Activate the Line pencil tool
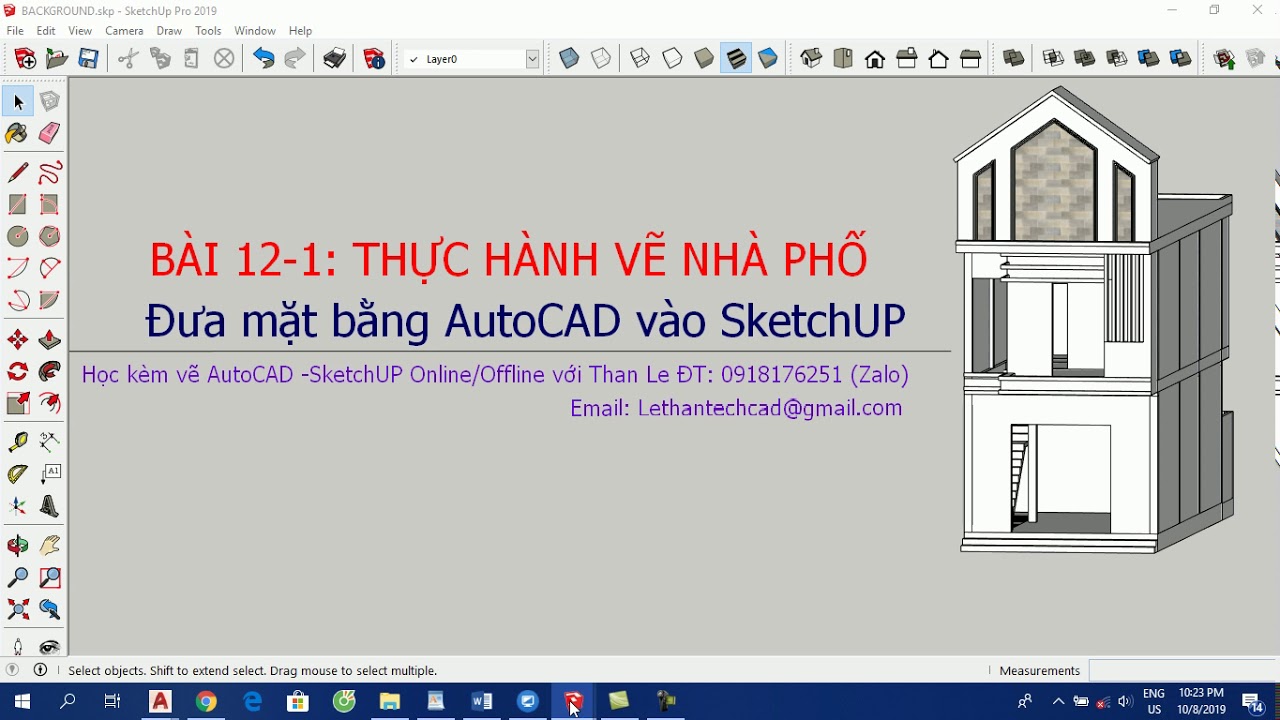 click(18, 172)
